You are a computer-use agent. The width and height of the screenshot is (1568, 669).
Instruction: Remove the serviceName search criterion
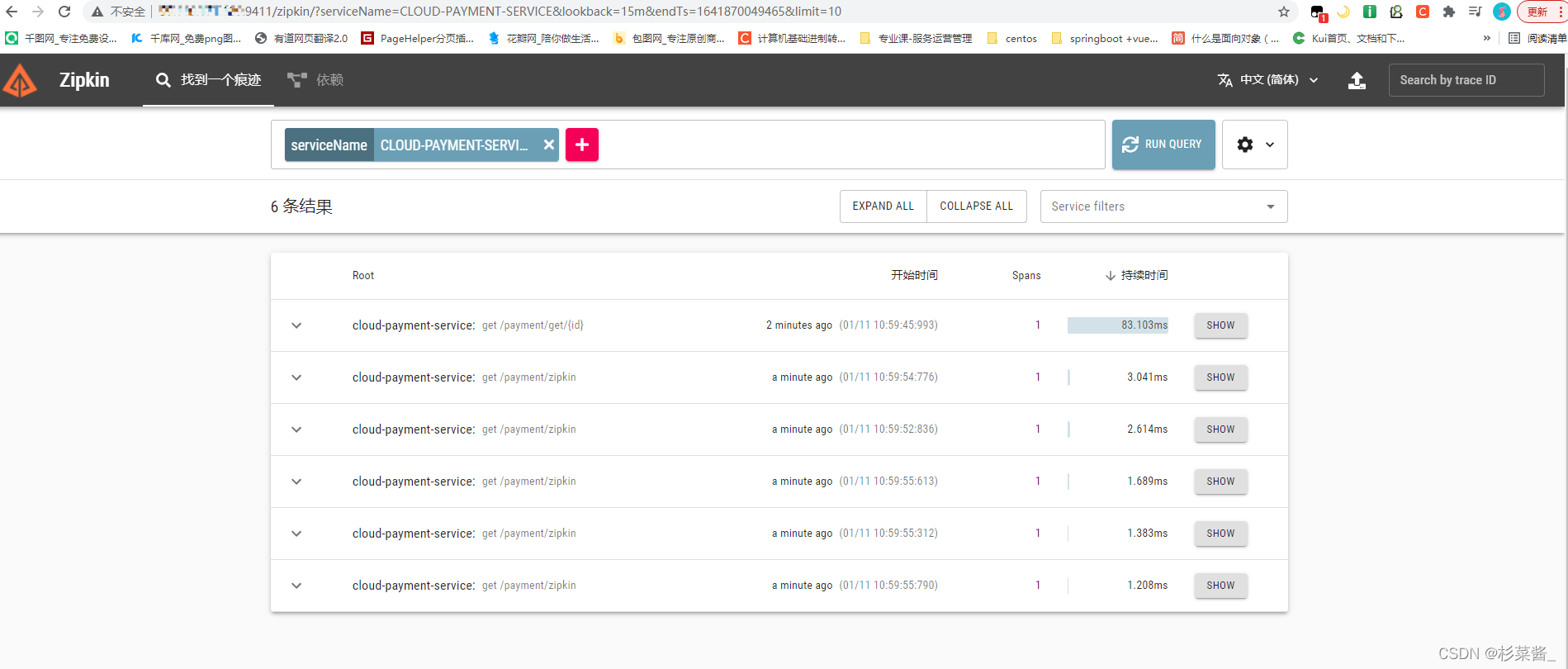click(548, 145)
